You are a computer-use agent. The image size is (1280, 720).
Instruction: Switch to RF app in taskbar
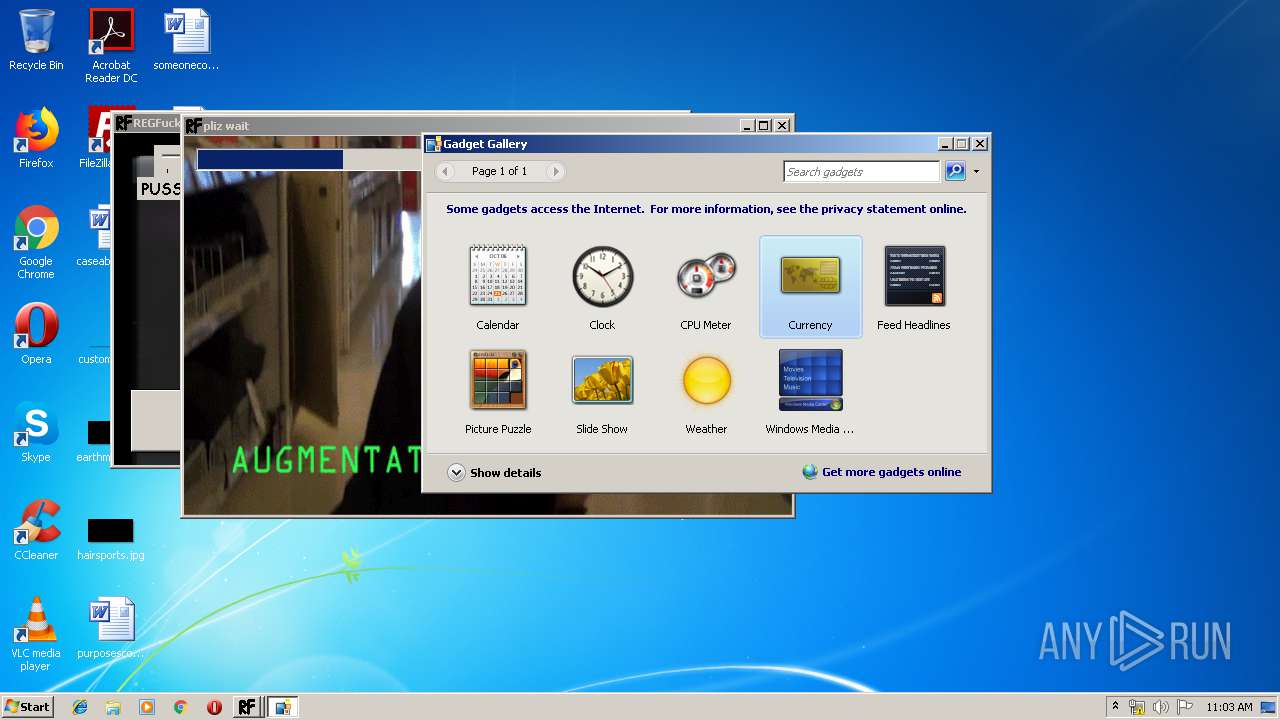click(247, 707)
